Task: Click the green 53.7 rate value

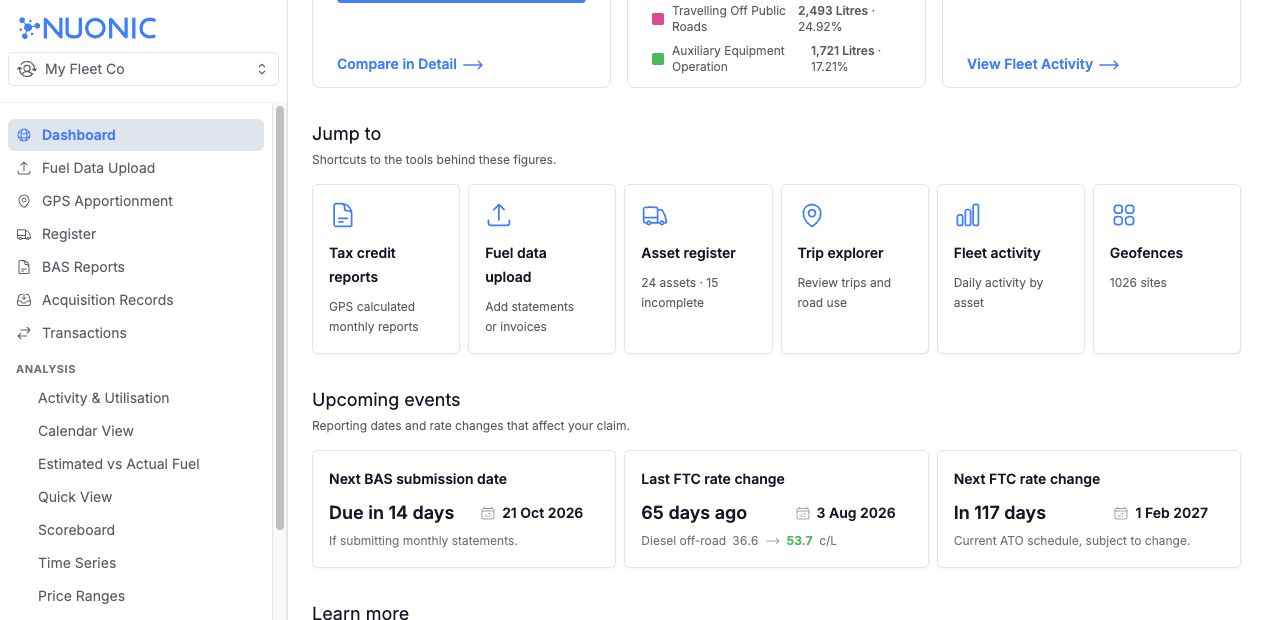Action: (x=800, y=541)
